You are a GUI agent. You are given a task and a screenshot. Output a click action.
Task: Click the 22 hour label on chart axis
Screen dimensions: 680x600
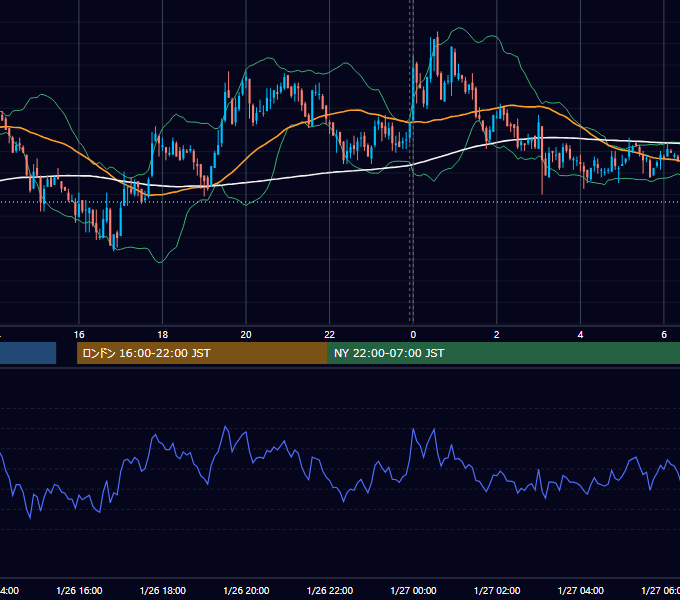point(330,335)
